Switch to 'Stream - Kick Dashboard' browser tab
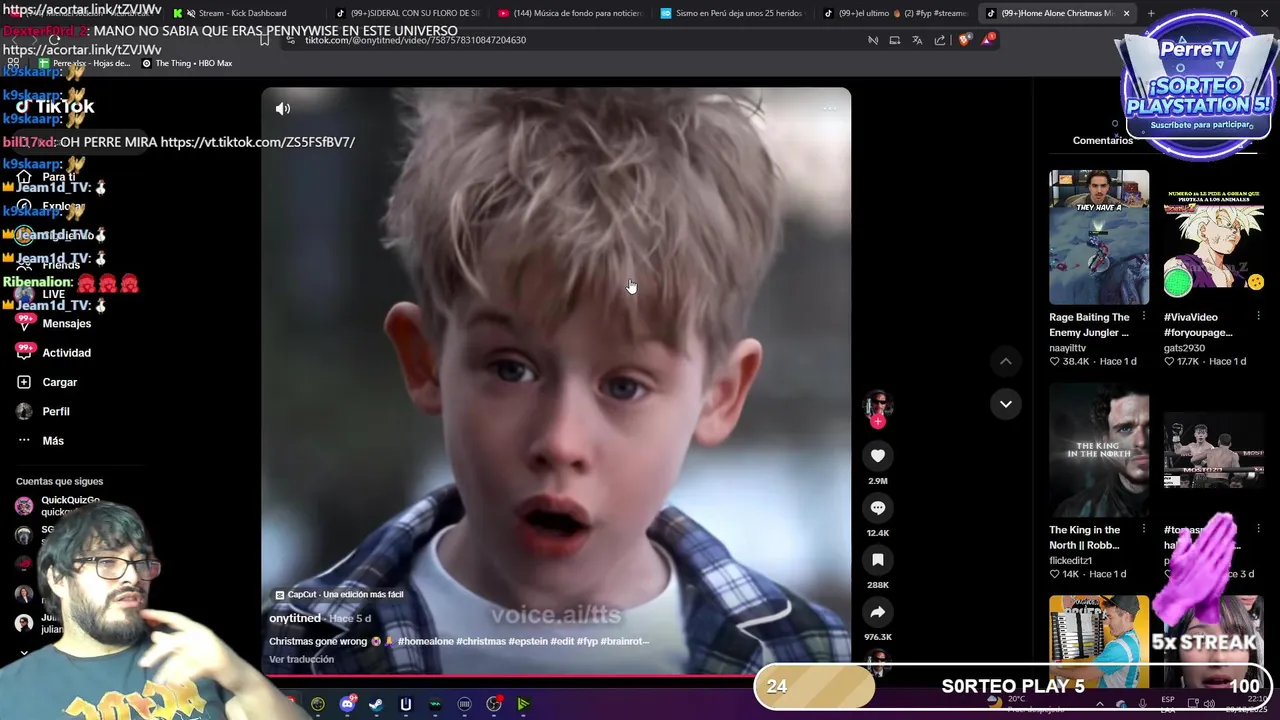Screen dimensions: 1280x720 [242, 13]
